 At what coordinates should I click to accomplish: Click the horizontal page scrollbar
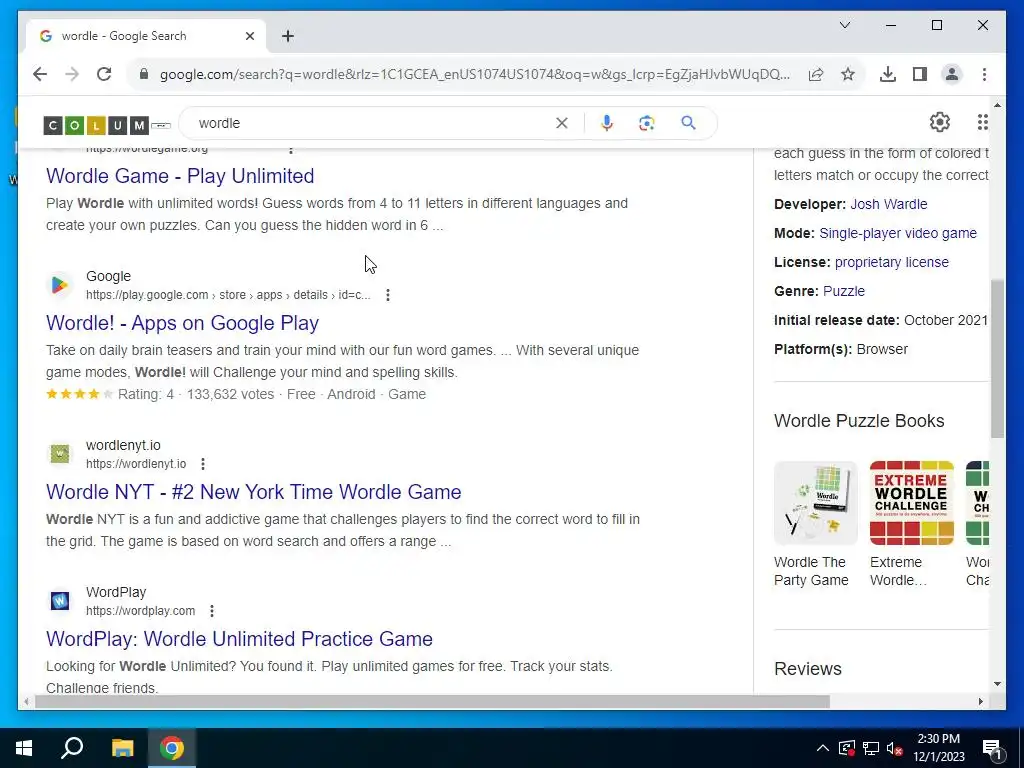[432, 701]
